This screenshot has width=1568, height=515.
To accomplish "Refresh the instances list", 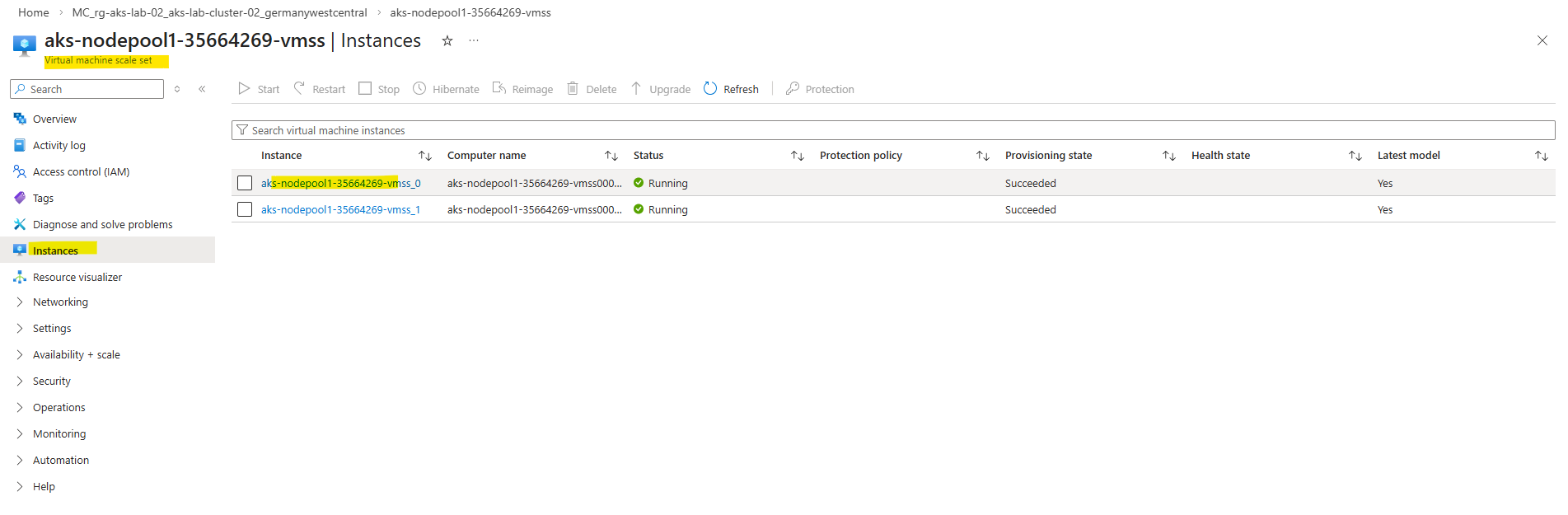I will click(x=731, y=89).
